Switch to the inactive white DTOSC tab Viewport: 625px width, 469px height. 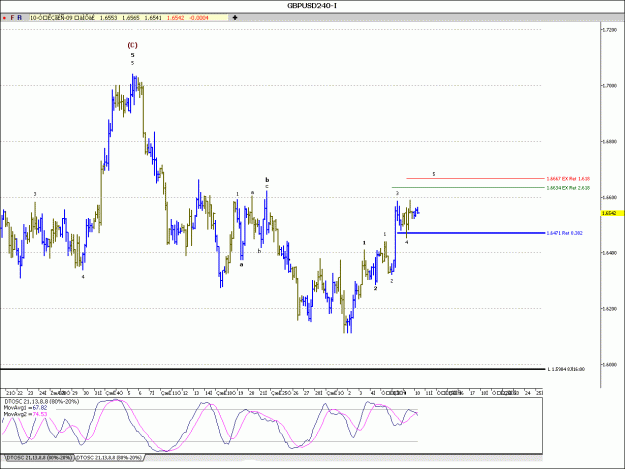coord(109,457)
